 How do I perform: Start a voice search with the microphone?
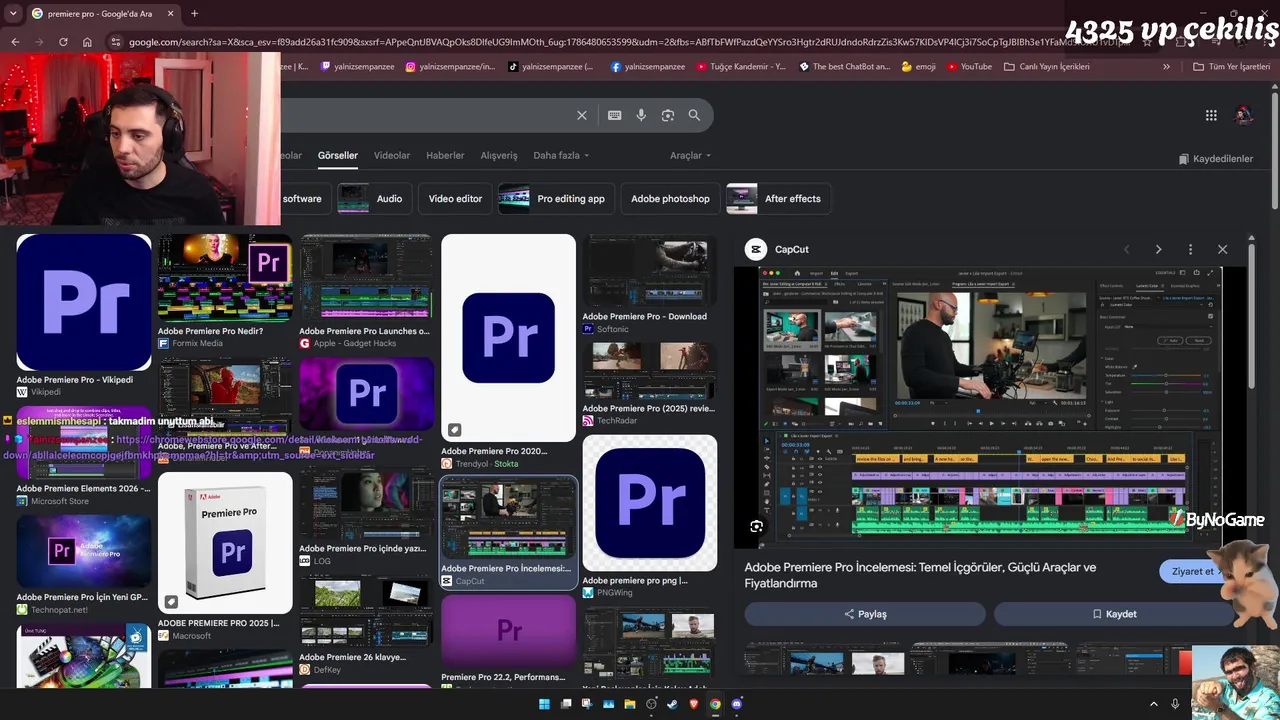click(641, 115)
